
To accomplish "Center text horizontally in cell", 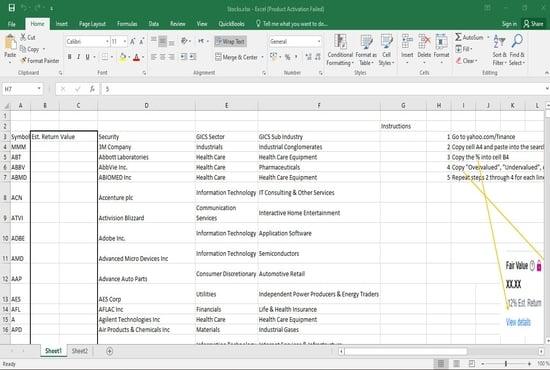I will [162, 57].
